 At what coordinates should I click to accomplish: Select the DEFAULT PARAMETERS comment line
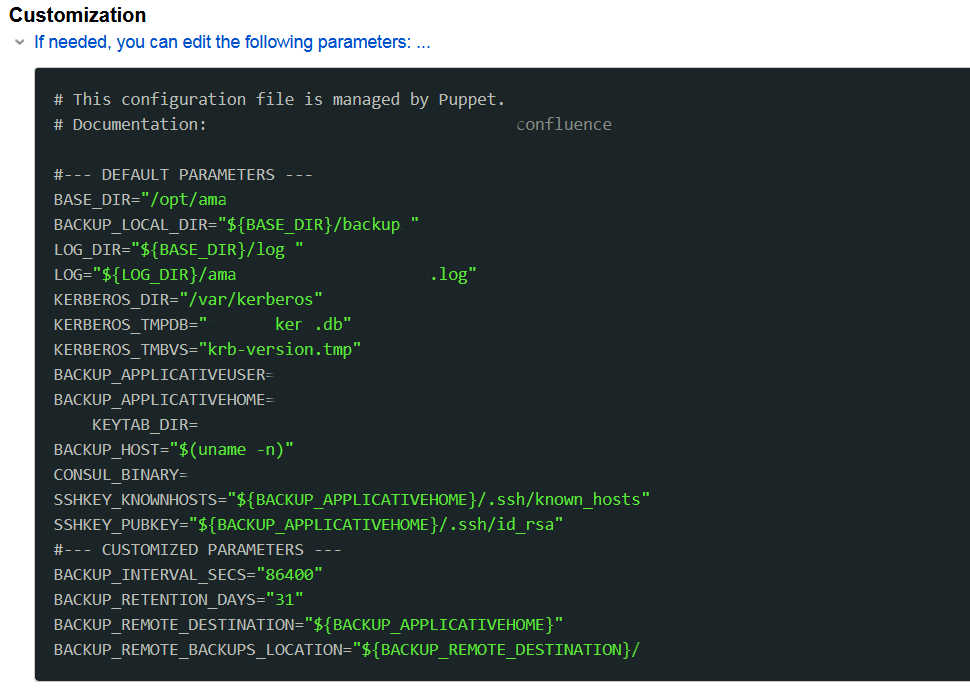[x=183, y=174]
